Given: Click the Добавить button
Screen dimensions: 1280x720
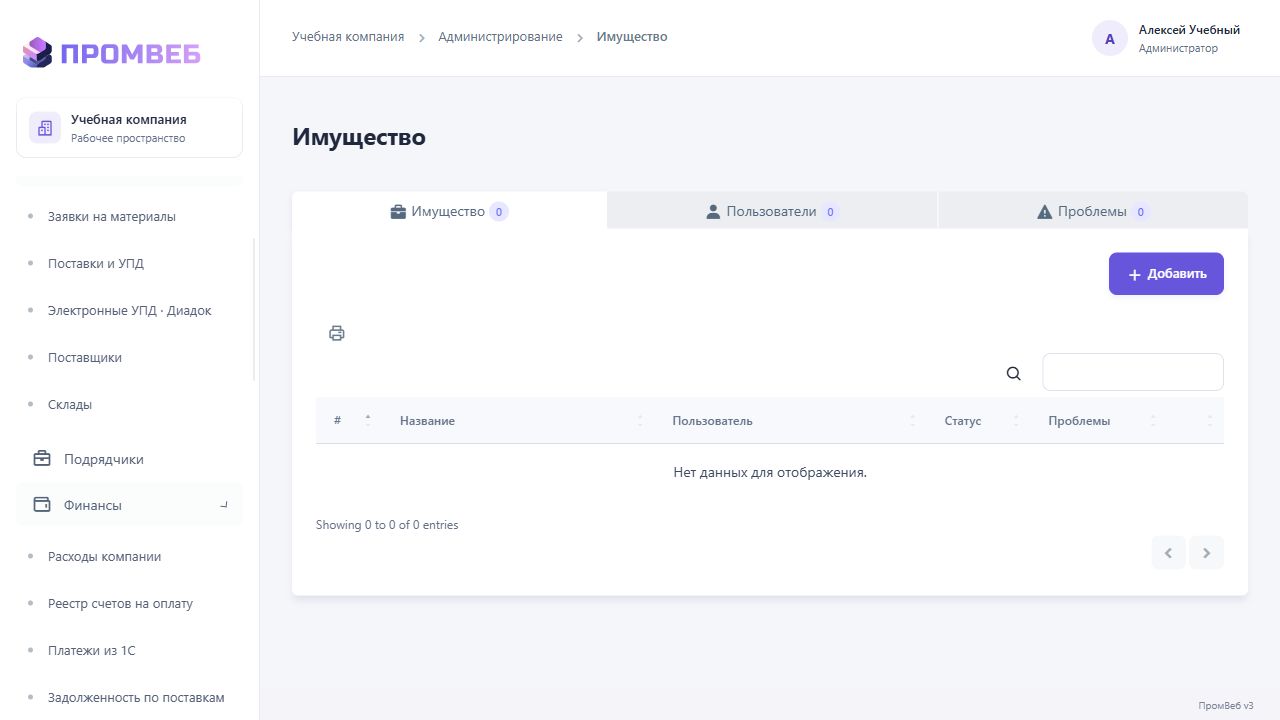Looking at the screenshot, I should click(1166, 274).
